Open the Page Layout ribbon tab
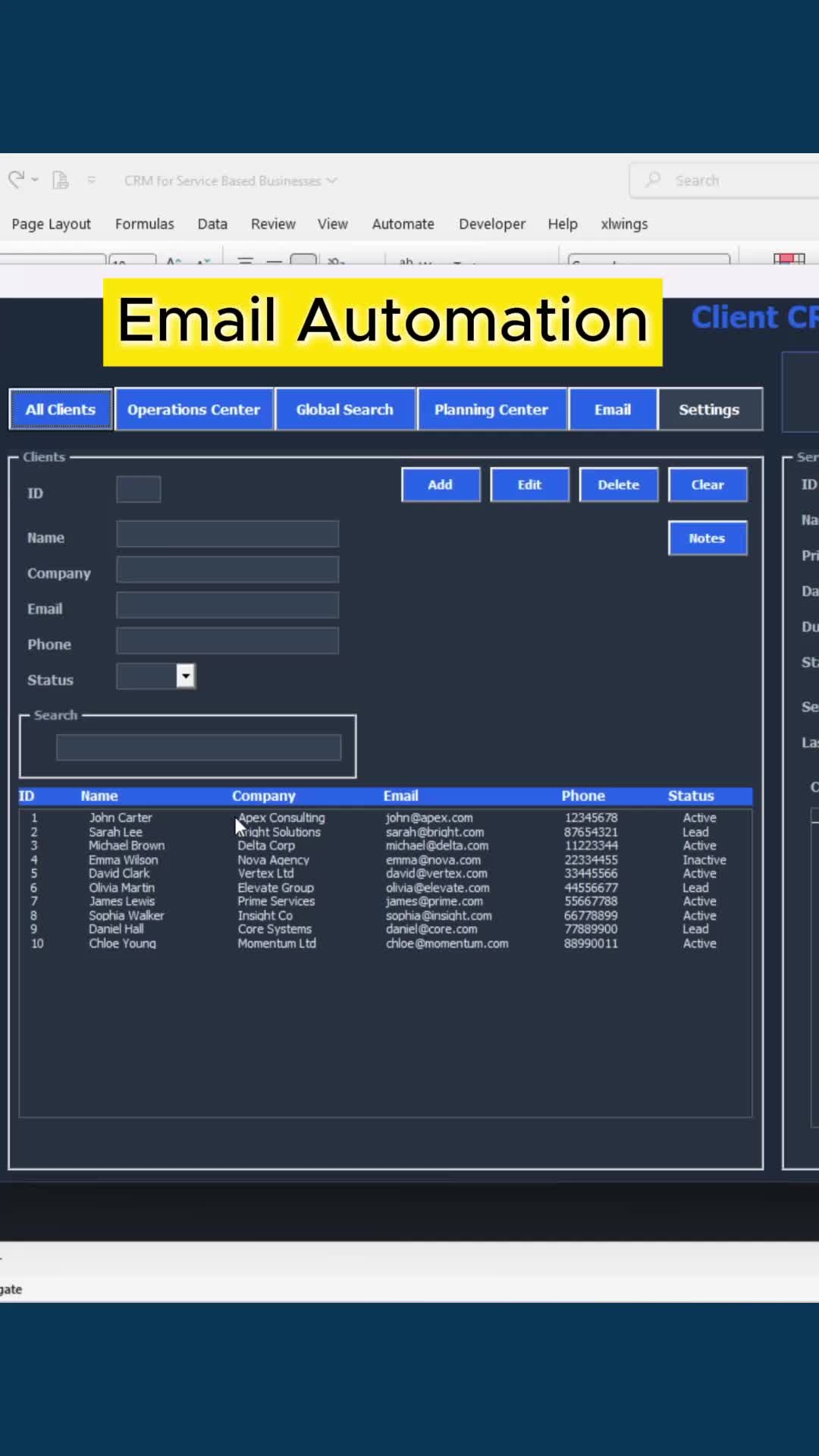 tap(51, 224)
